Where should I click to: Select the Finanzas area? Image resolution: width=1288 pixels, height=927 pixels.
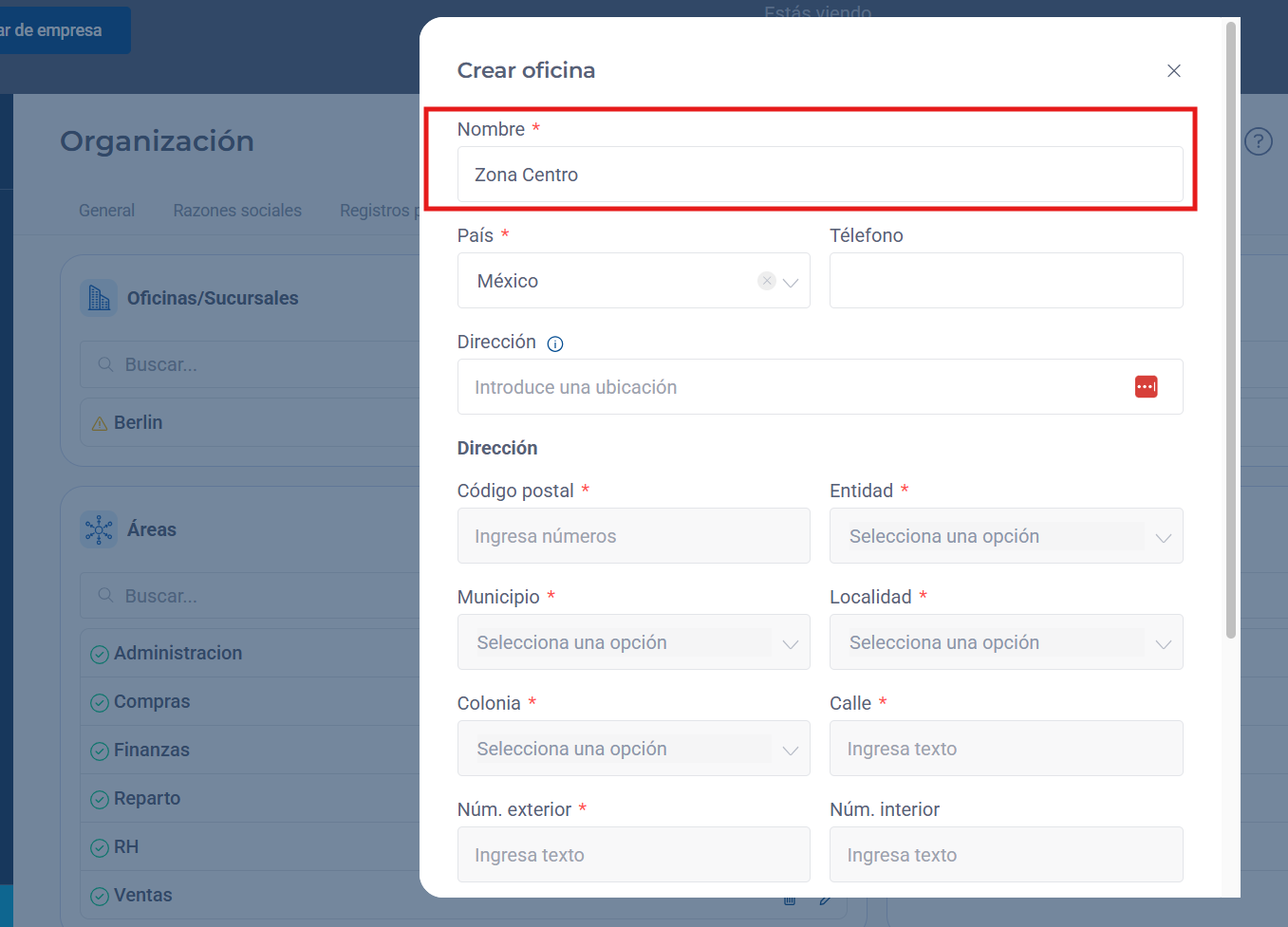pyautogui.click(x=251, y=750)
